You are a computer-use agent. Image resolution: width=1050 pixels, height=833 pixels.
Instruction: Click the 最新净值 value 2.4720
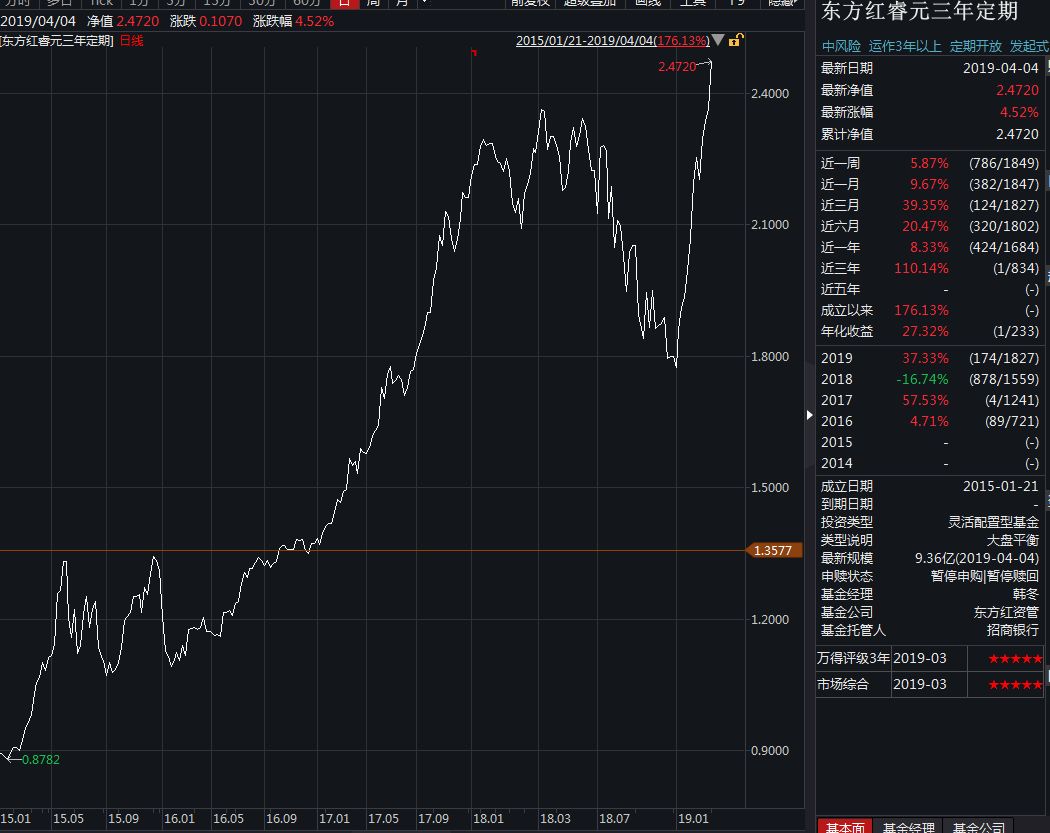point(1017,90)
